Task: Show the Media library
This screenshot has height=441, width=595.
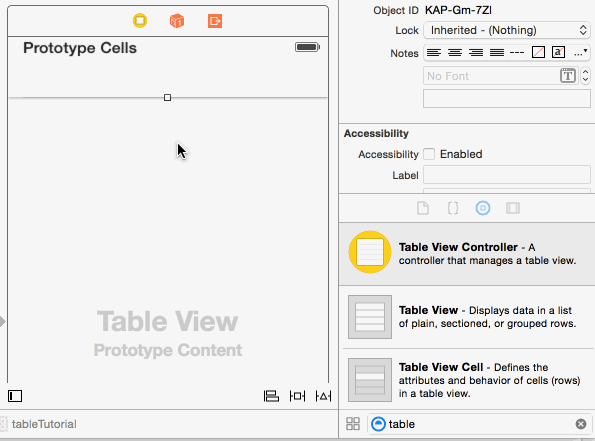Action: (x=513, y=208)
